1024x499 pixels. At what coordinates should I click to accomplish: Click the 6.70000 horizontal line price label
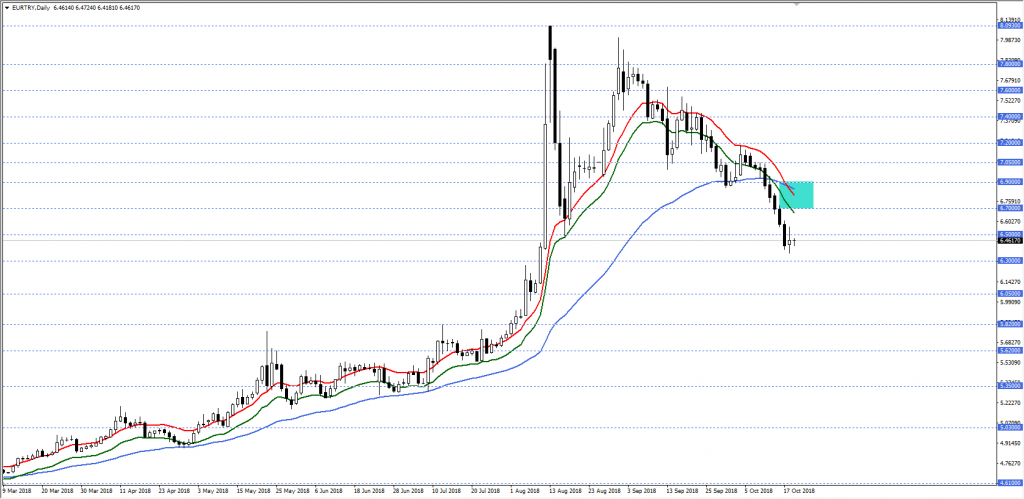[x=1010, y=208]
